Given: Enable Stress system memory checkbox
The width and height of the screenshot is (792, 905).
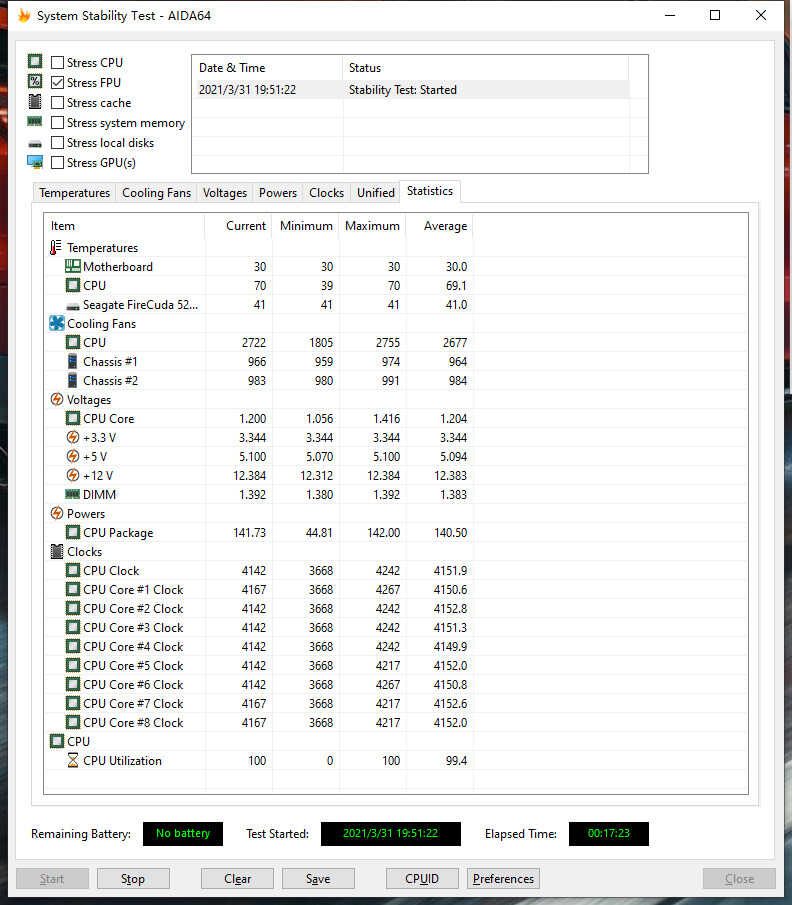Looking at the screenshot, I should point(57,122).
